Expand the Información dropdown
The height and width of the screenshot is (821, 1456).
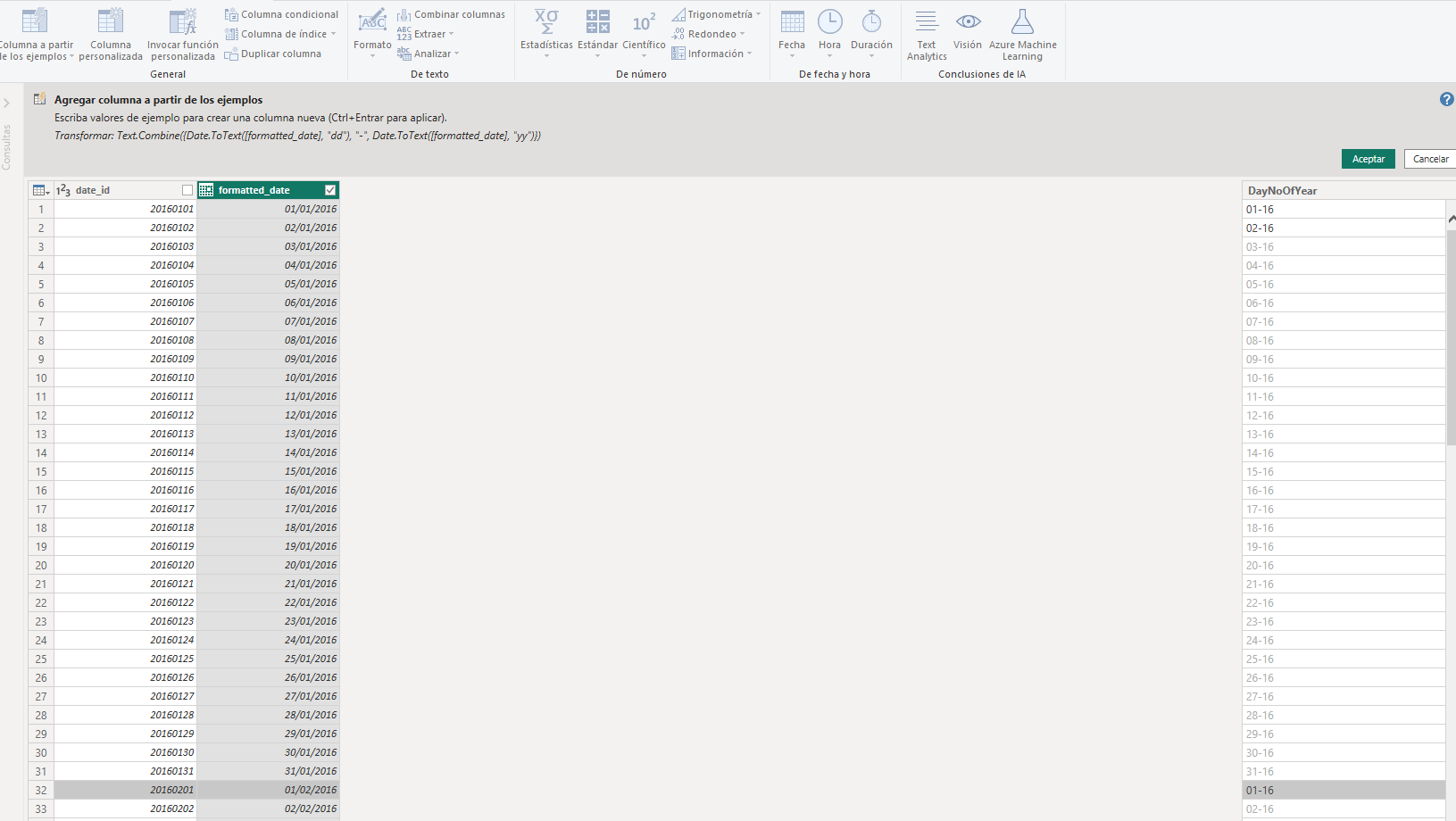[x=750, y=54]
